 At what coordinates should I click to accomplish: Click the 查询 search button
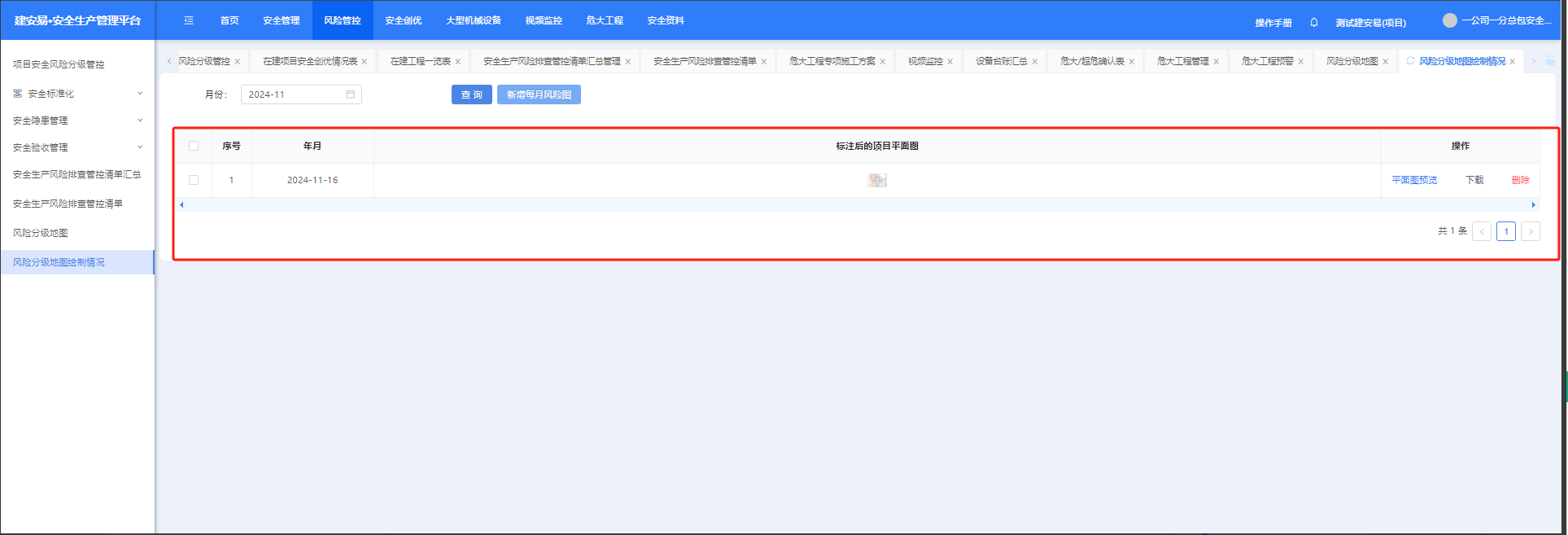coord(471,94)
